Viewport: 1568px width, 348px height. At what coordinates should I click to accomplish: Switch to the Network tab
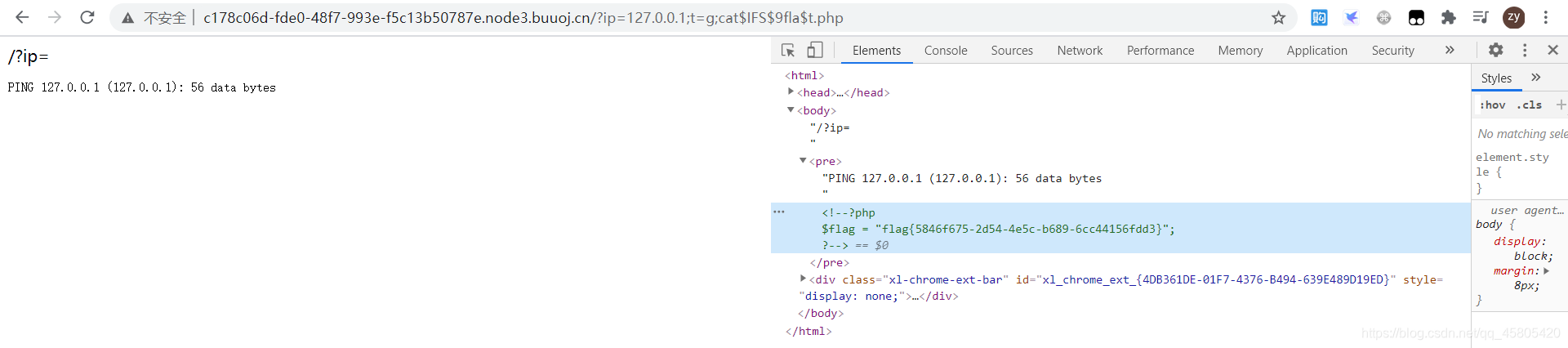coord(1080,51)
